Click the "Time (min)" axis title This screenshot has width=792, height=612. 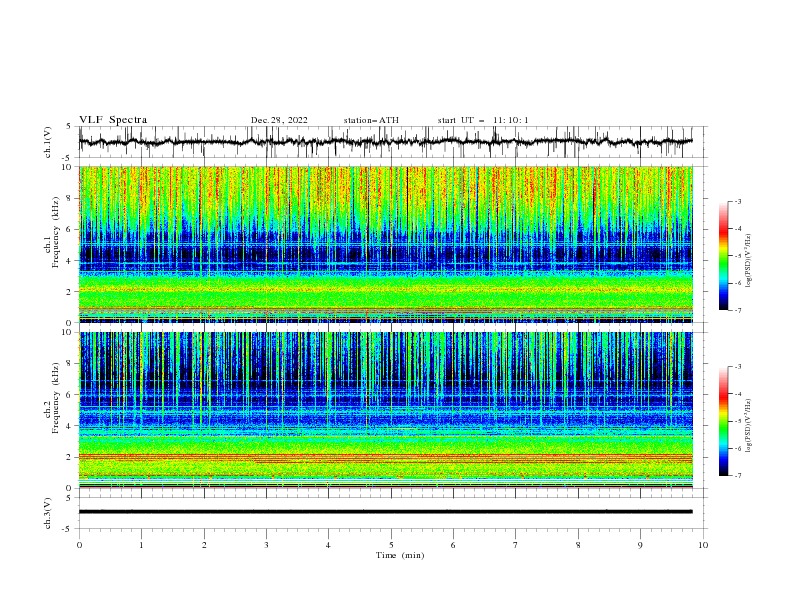[400, 555]
